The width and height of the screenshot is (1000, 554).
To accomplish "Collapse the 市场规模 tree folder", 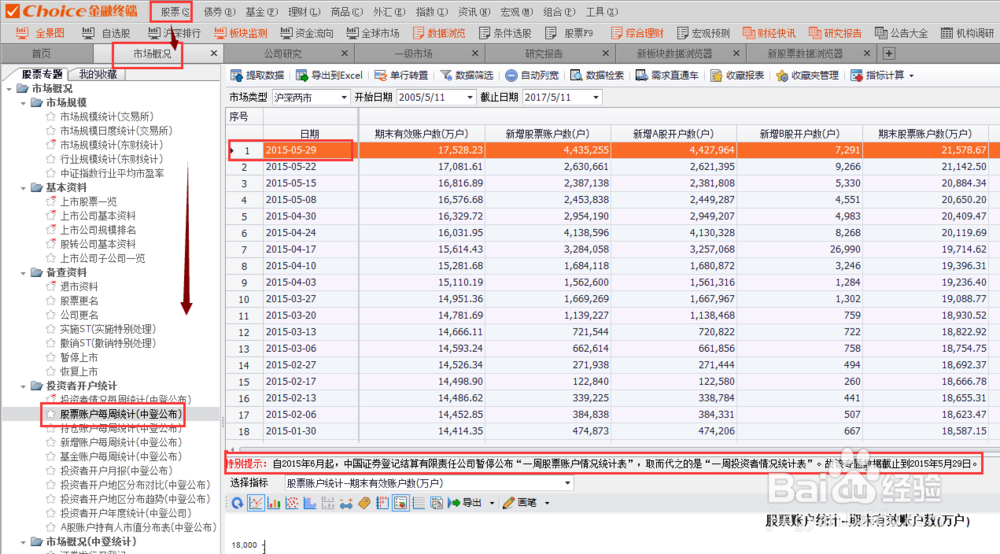I will pos(23,103).
